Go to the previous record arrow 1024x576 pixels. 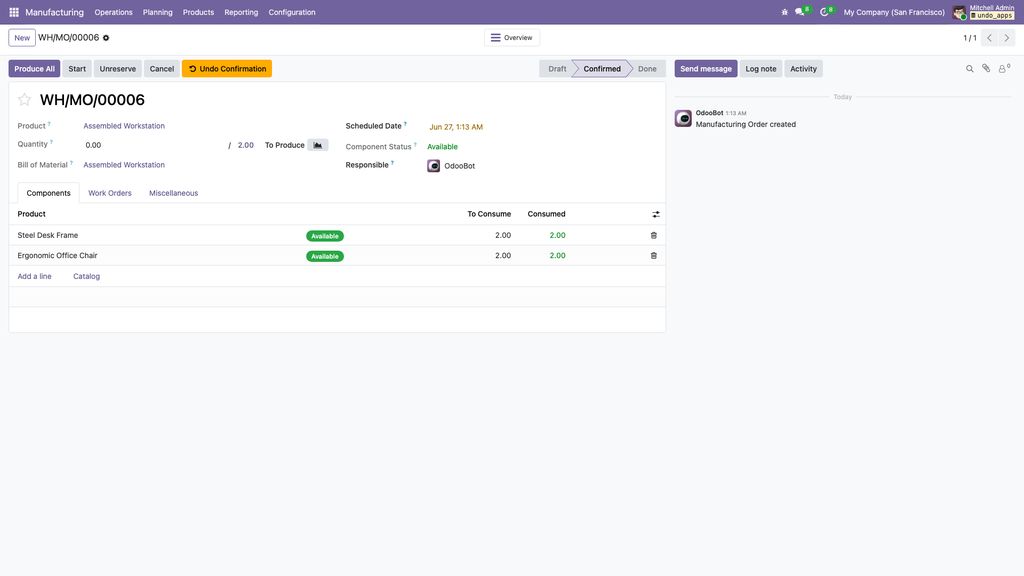(989, 38)
